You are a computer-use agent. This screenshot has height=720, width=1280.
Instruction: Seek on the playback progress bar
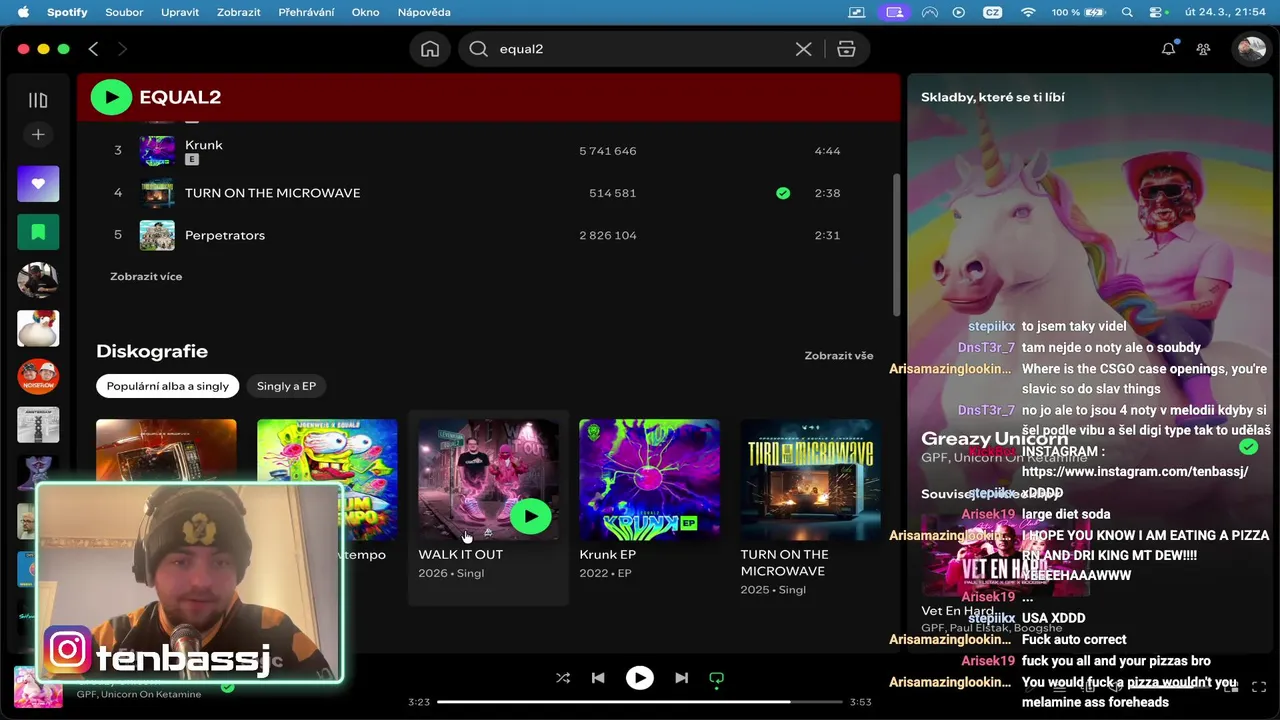(640, 702)
